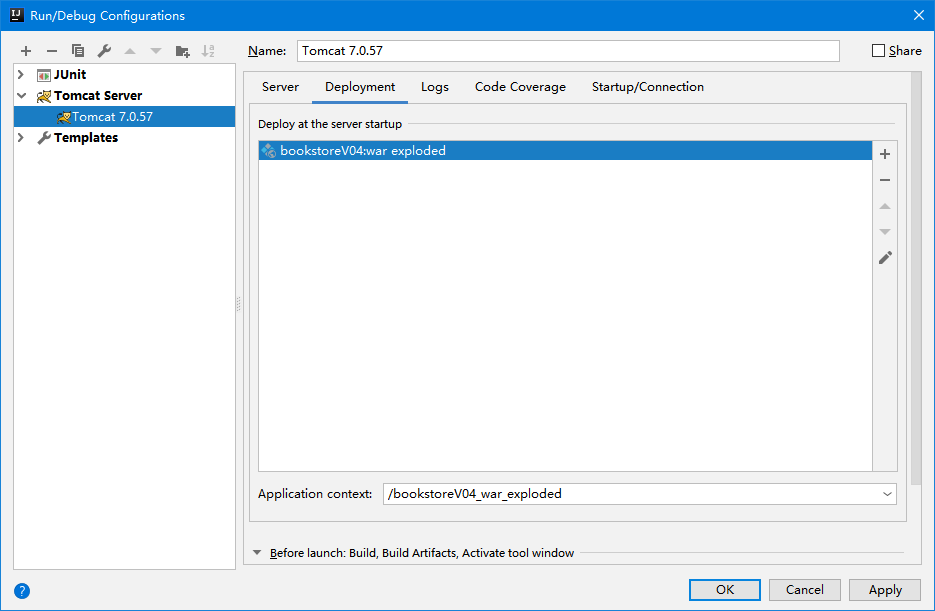935x611 pixels.
Task: Remove deployment artifact with minus icon
Action: point(885,180)
